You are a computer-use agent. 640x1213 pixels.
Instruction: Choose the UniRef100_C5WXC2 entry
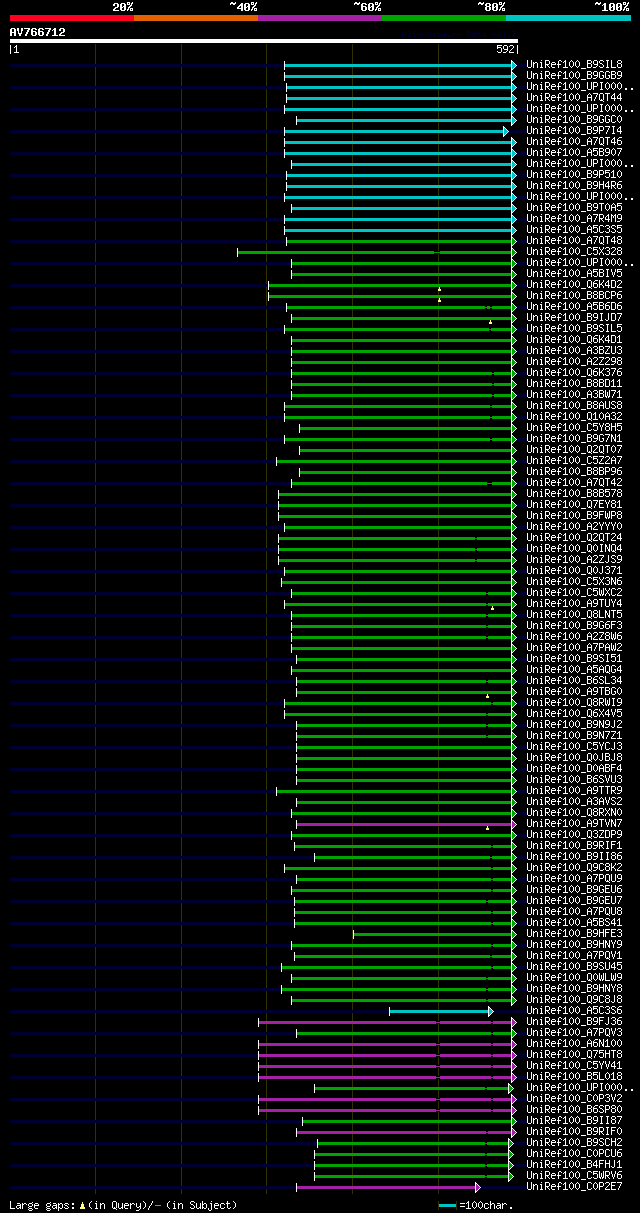coord(574,593)
